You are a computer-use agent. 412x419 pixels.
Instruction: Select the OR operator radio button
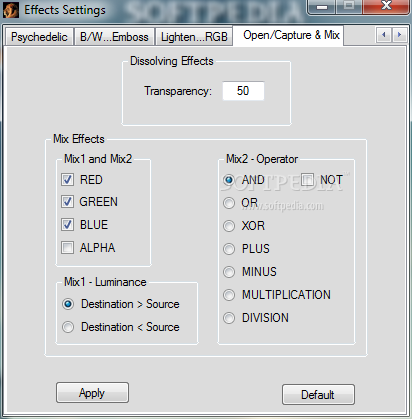point(229,203)
